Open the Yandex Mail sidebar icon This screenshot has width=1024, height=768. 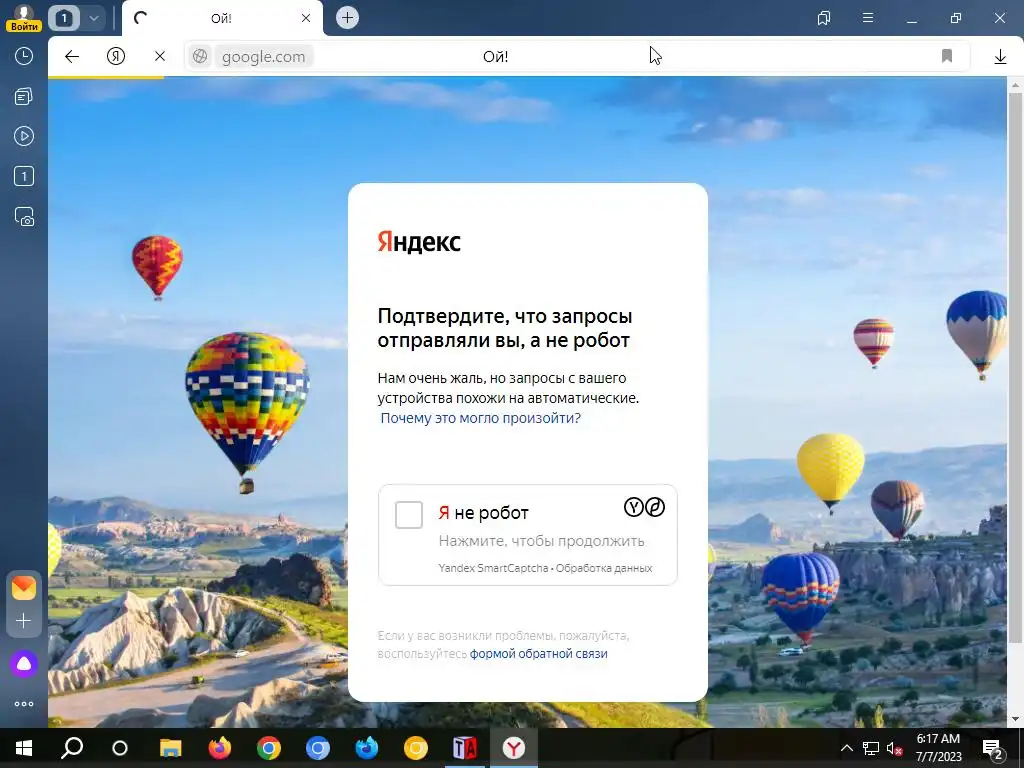tap(24, 588)
